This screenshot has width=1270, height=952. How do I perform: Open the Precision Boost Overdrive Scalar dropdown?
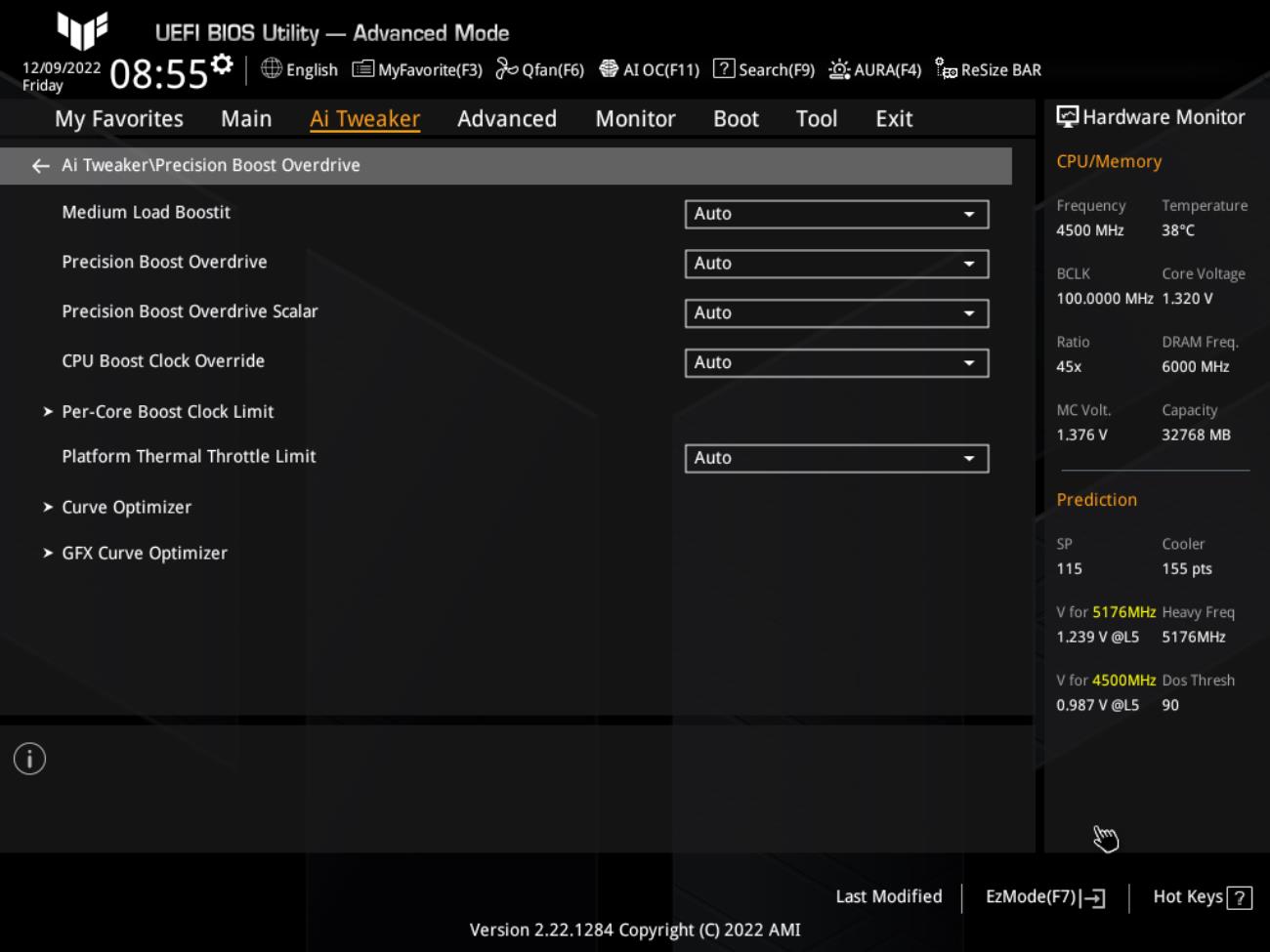(x=836, y=313)
